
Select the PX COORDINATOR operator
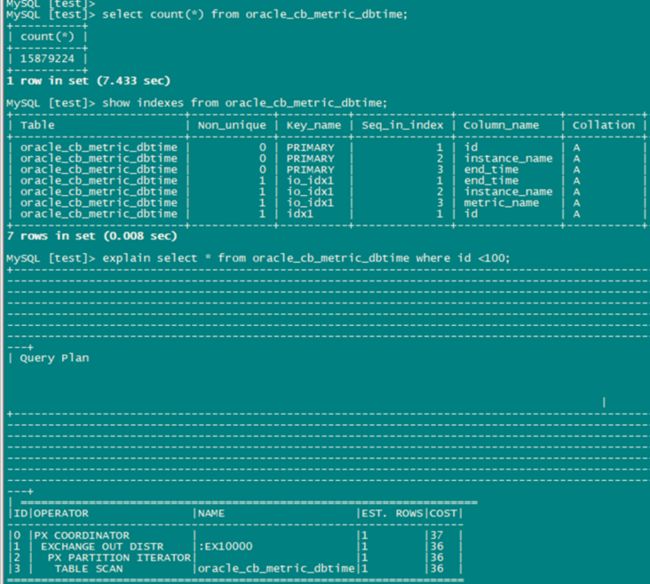coord(82,536)
